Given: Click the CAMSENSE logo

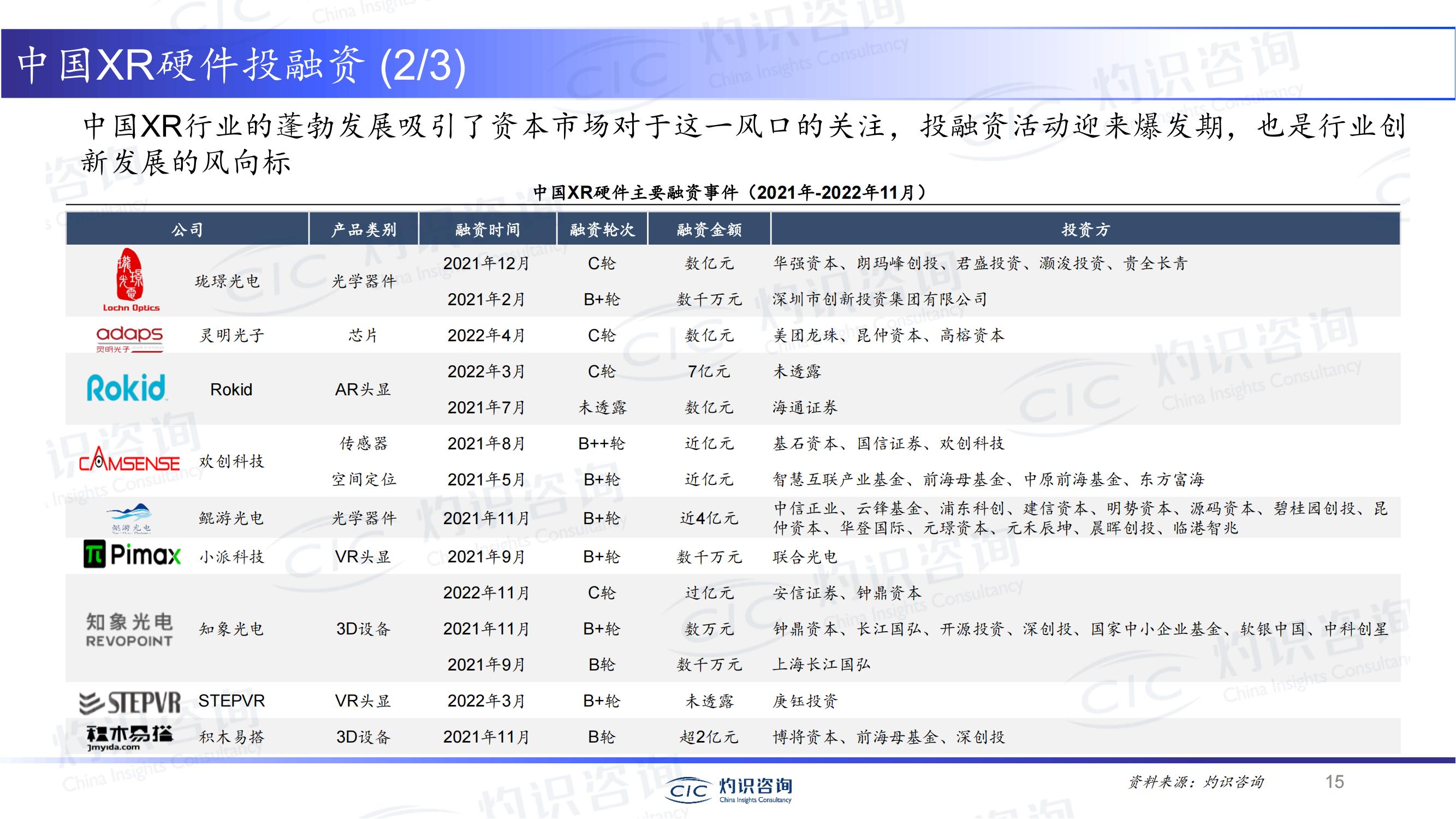Looking at the screenshot, I should click(129, 460).
